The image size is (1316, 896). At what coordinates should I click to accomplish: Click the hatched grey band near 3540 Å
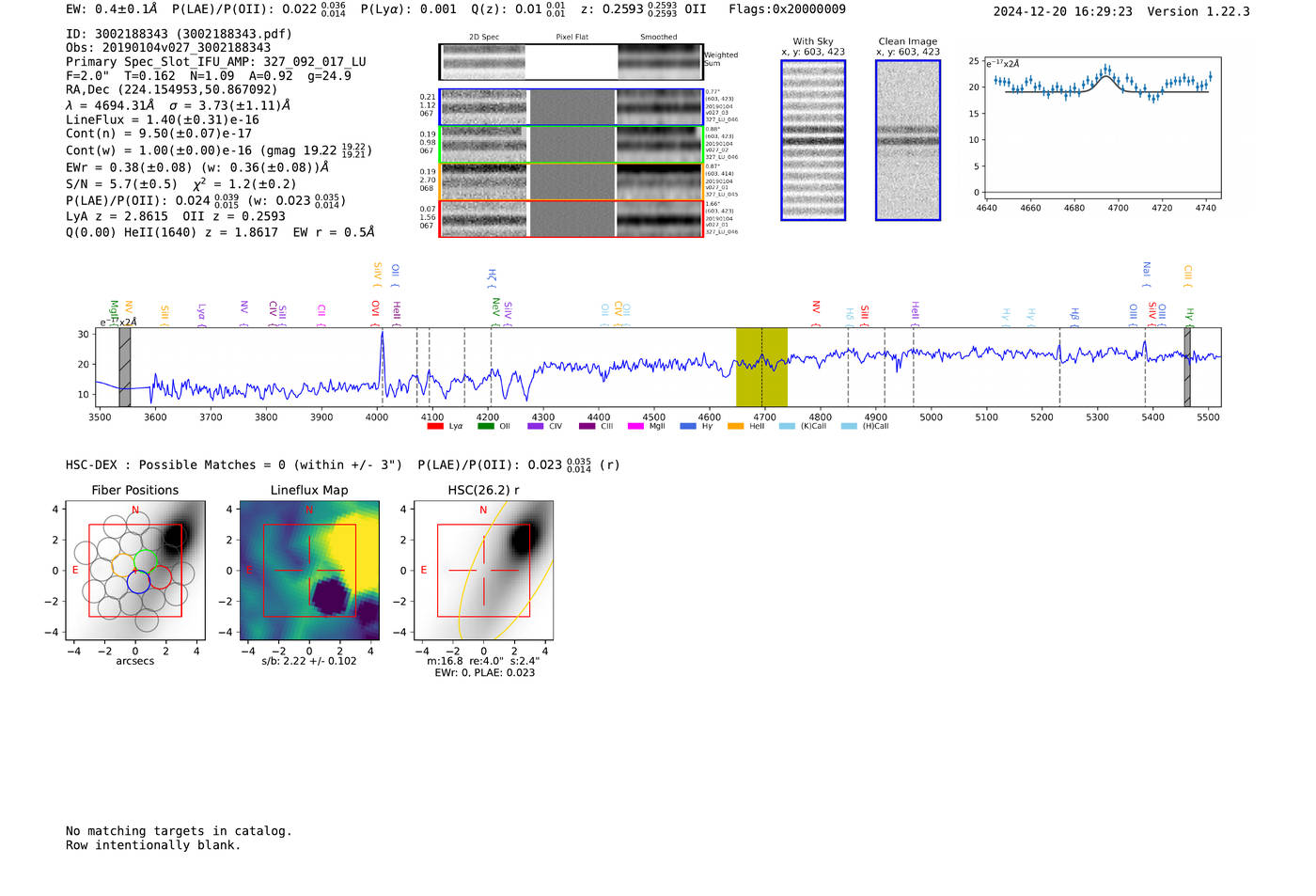(x=125, y=367)
